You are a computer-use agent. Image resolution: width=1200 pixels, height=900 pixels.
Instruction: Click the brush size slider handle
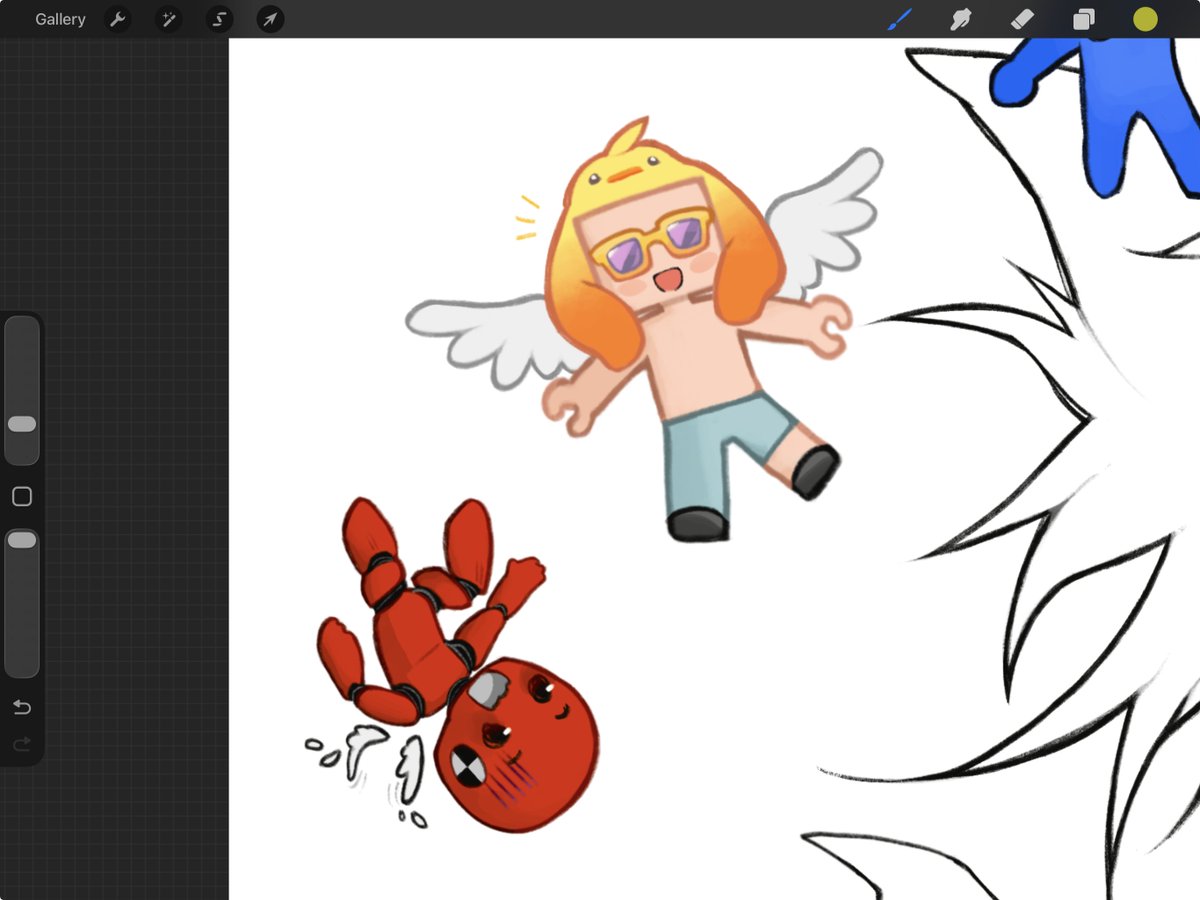coord(22,424)
